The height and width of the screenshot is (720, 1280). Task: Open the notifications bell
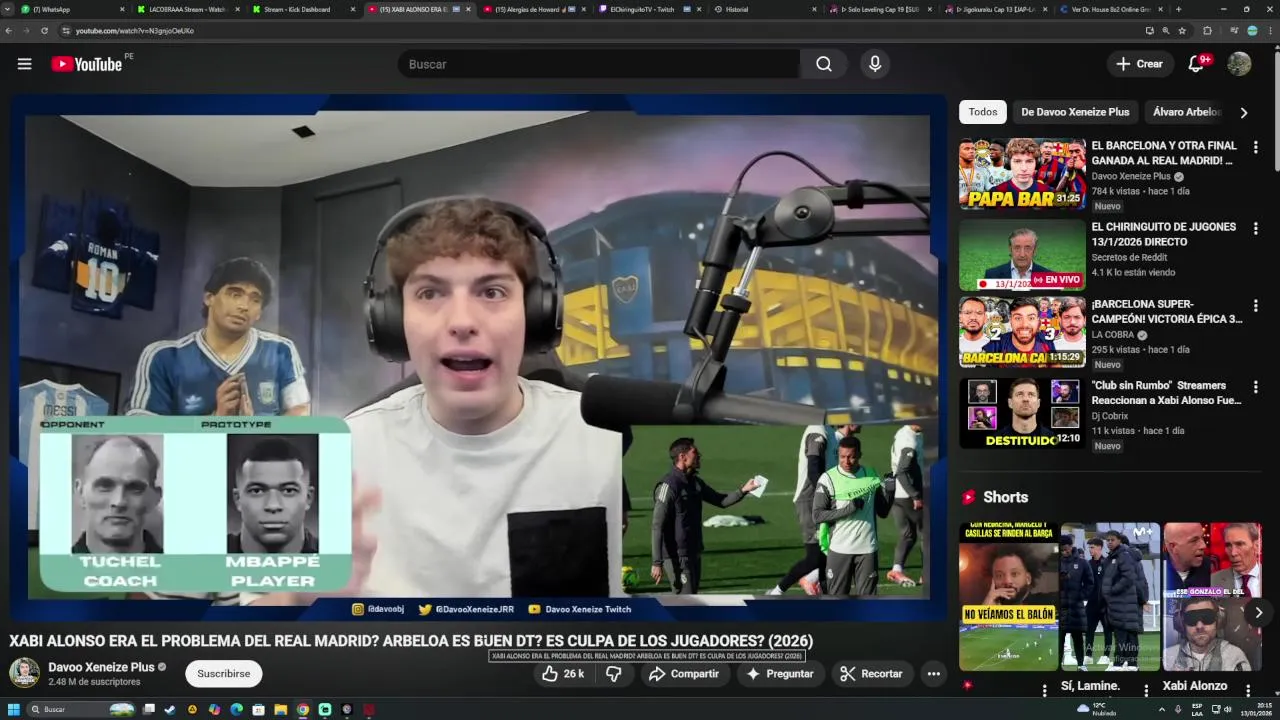[1196, 64]
